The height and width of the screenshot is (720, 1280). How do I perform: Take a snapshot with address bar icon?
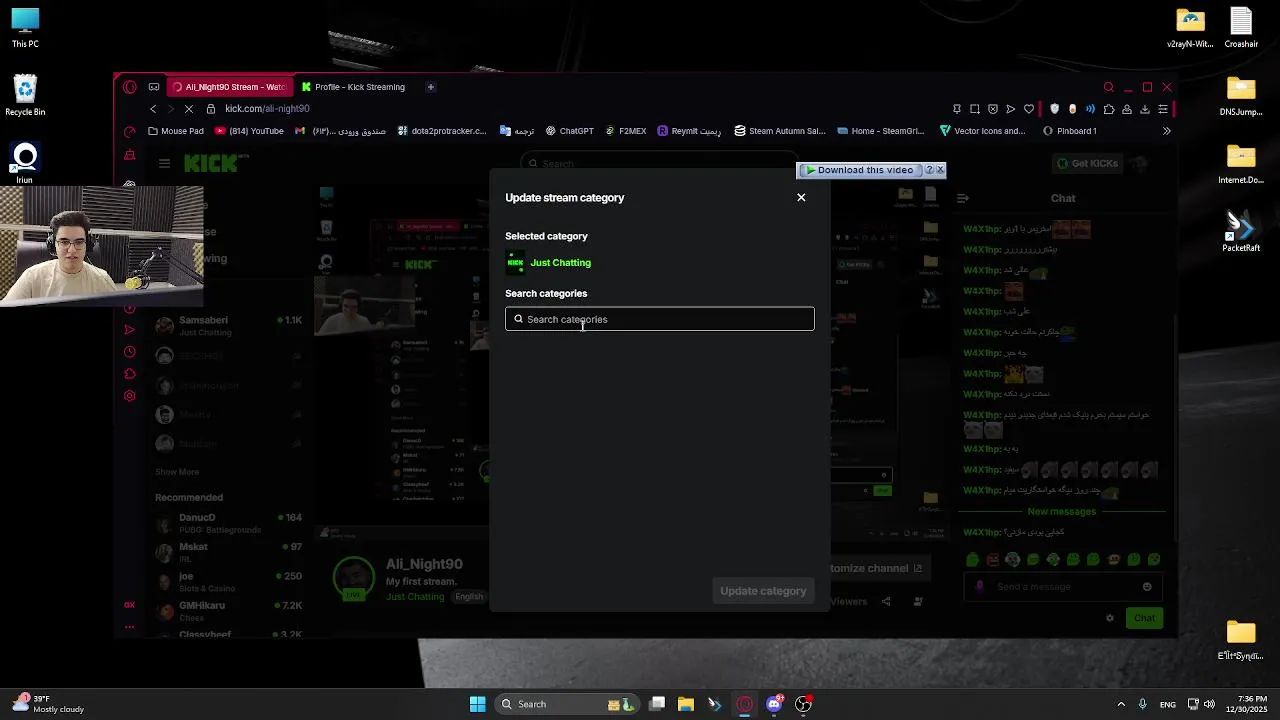click(x=975, y=109)
